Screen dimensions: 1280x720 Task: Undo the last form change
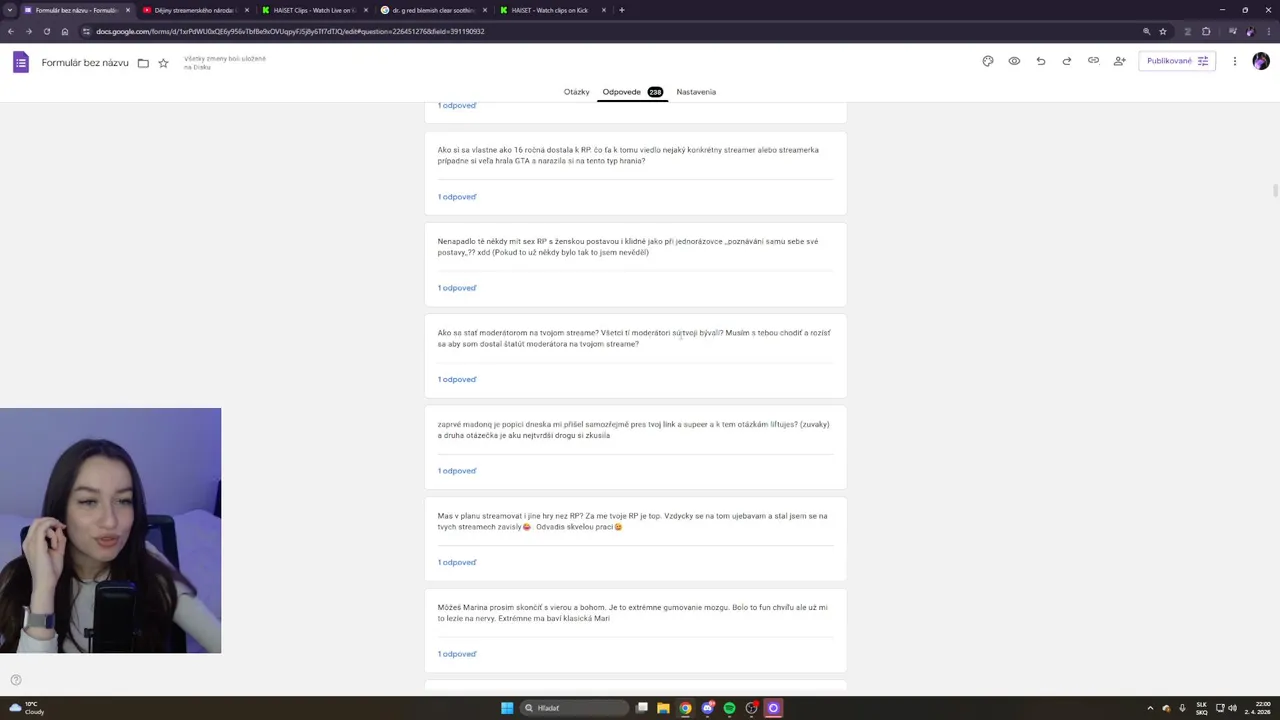(x=1041, y=61)
